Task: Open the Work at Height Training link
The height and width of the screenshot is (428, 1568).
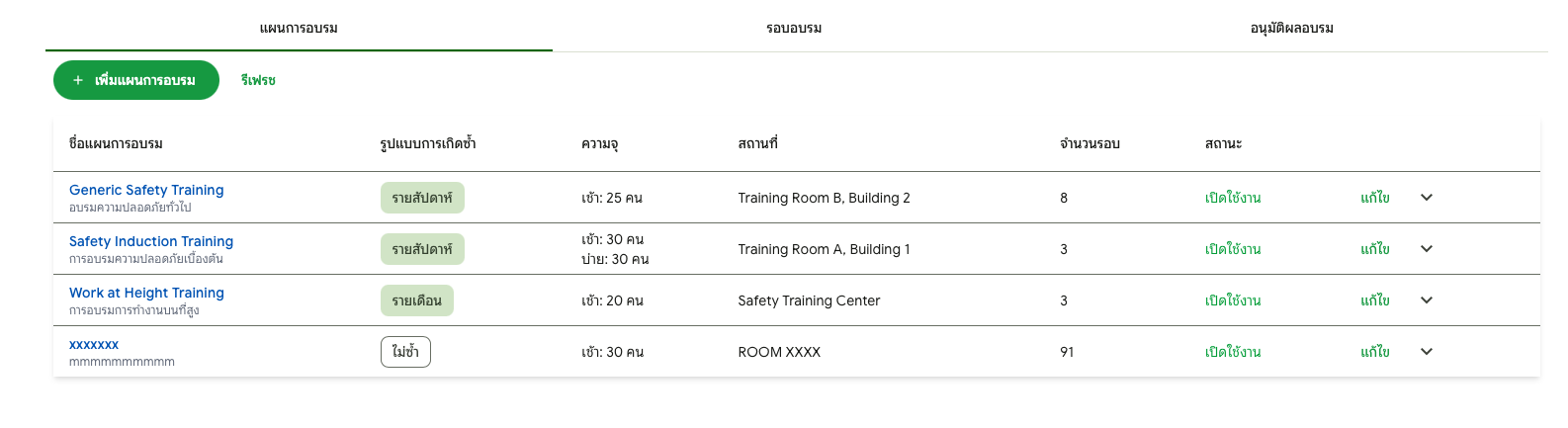Action: [146, 293]
